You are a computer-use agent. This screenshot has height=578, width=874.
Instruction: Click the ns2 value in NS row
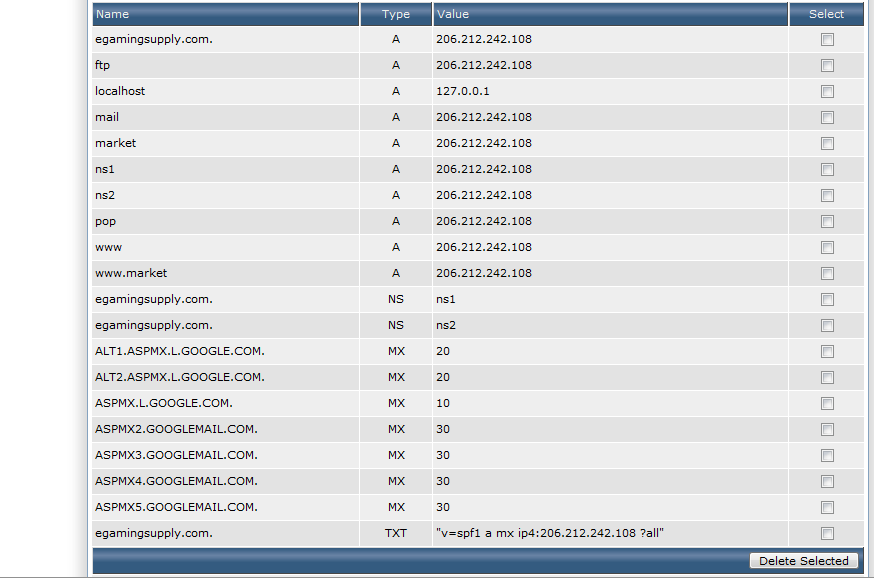pyautogui.click(x=446, y=325)
